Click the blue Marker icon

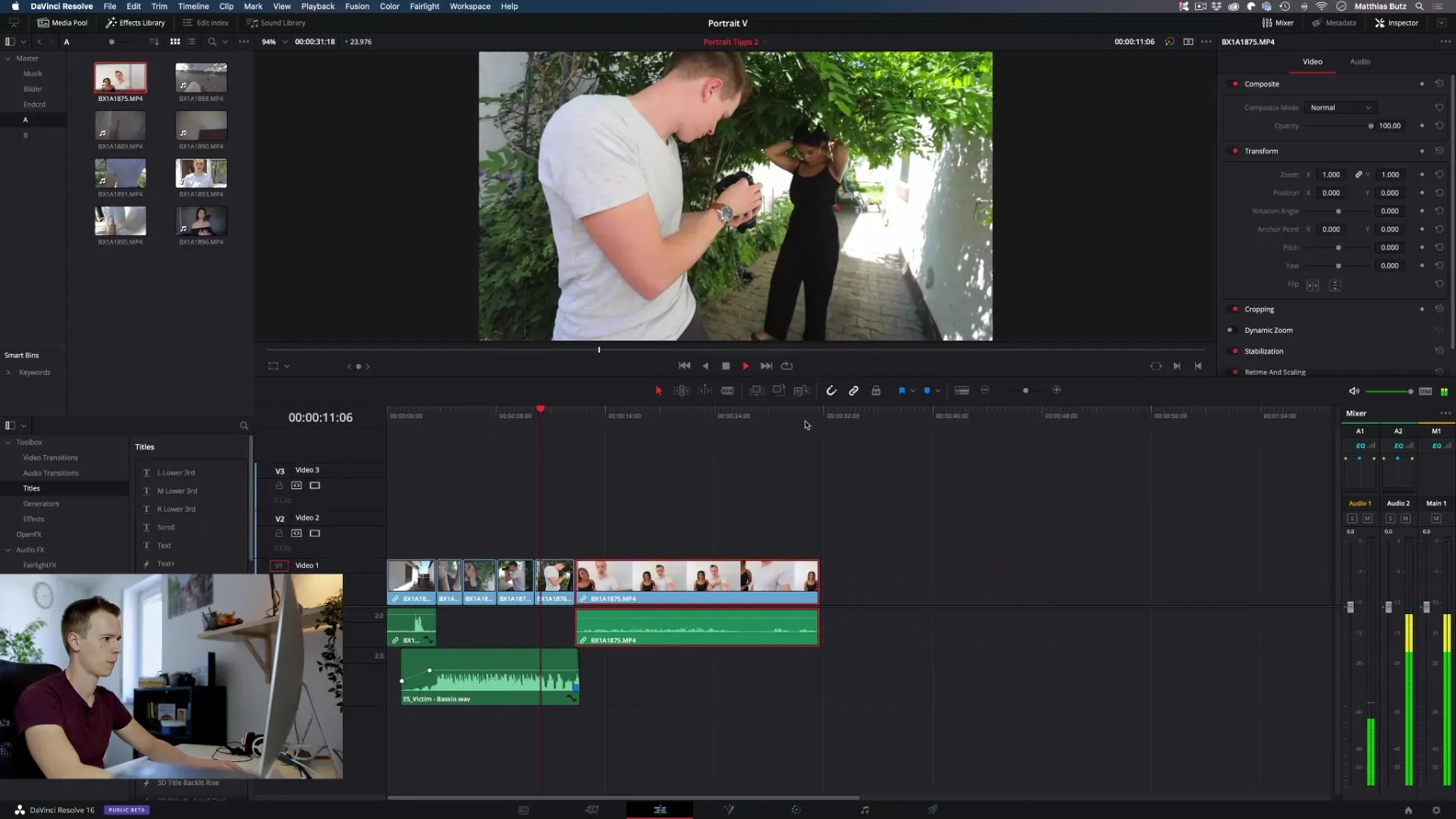pyautogui.click(x=927, y=391)
